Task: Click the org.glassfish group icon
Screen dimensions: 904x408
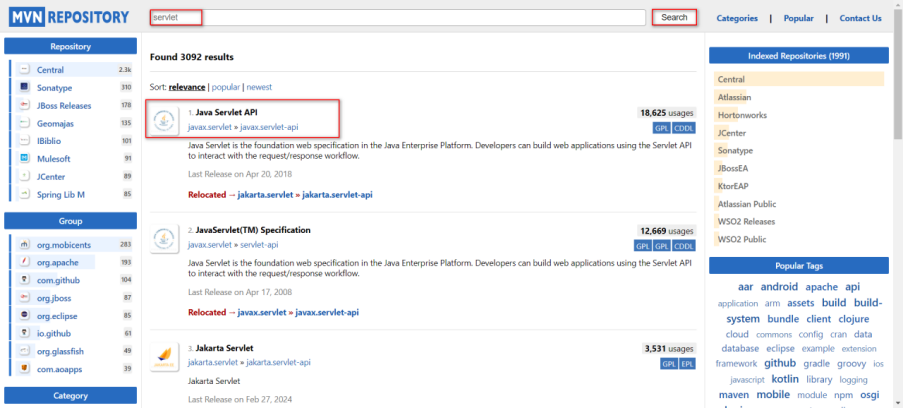Action: 24,351
